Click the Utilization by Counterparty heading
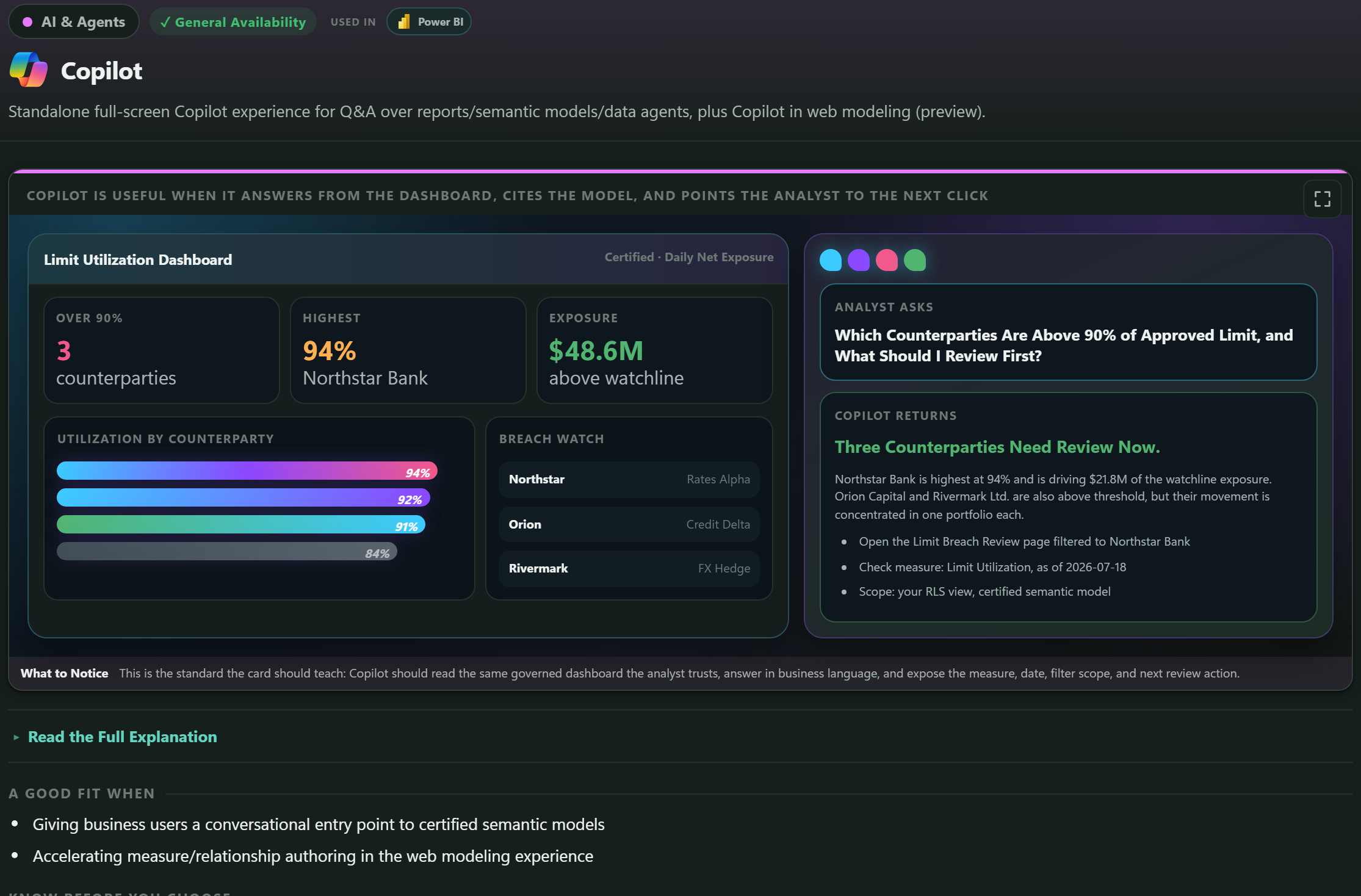The height and width of the screenshot is (896, 1361). coord(165,439)
